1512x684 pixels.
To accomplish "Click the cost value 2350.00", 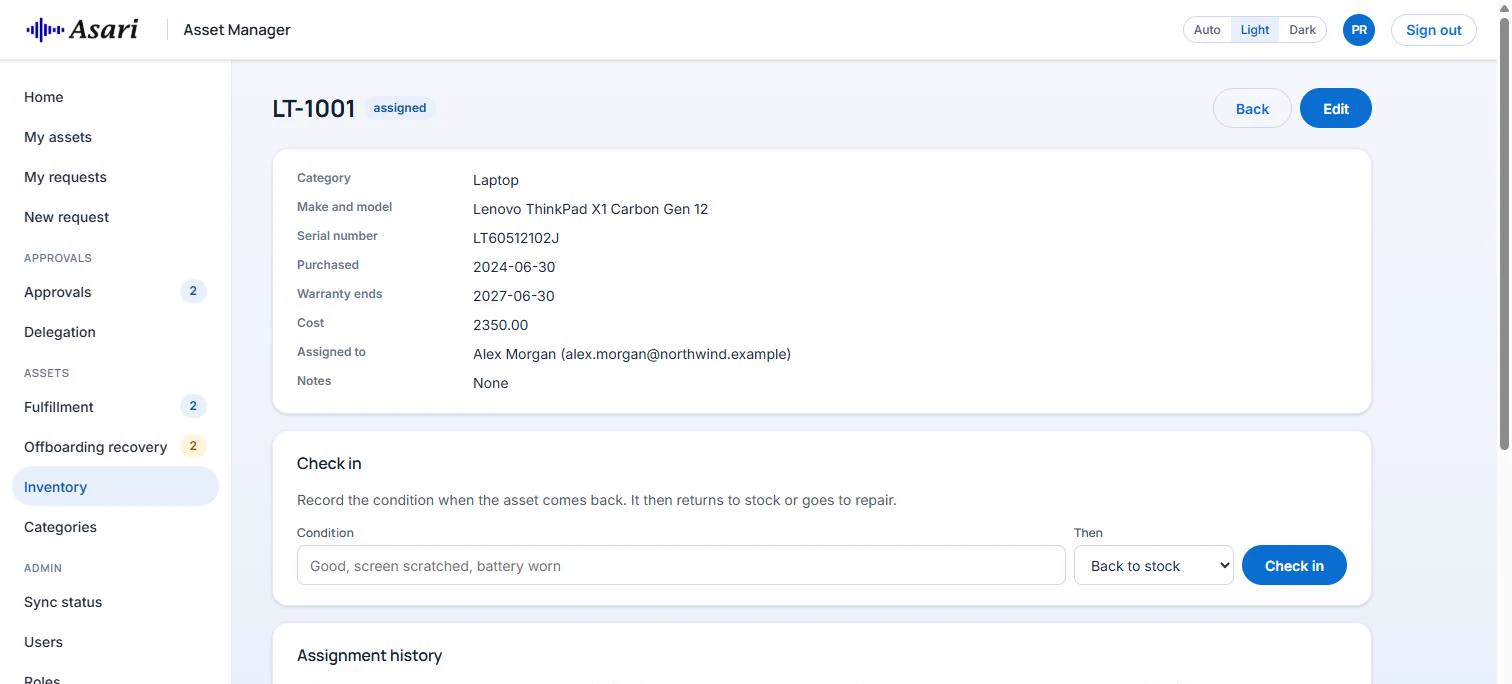I will tap(500, 325).
